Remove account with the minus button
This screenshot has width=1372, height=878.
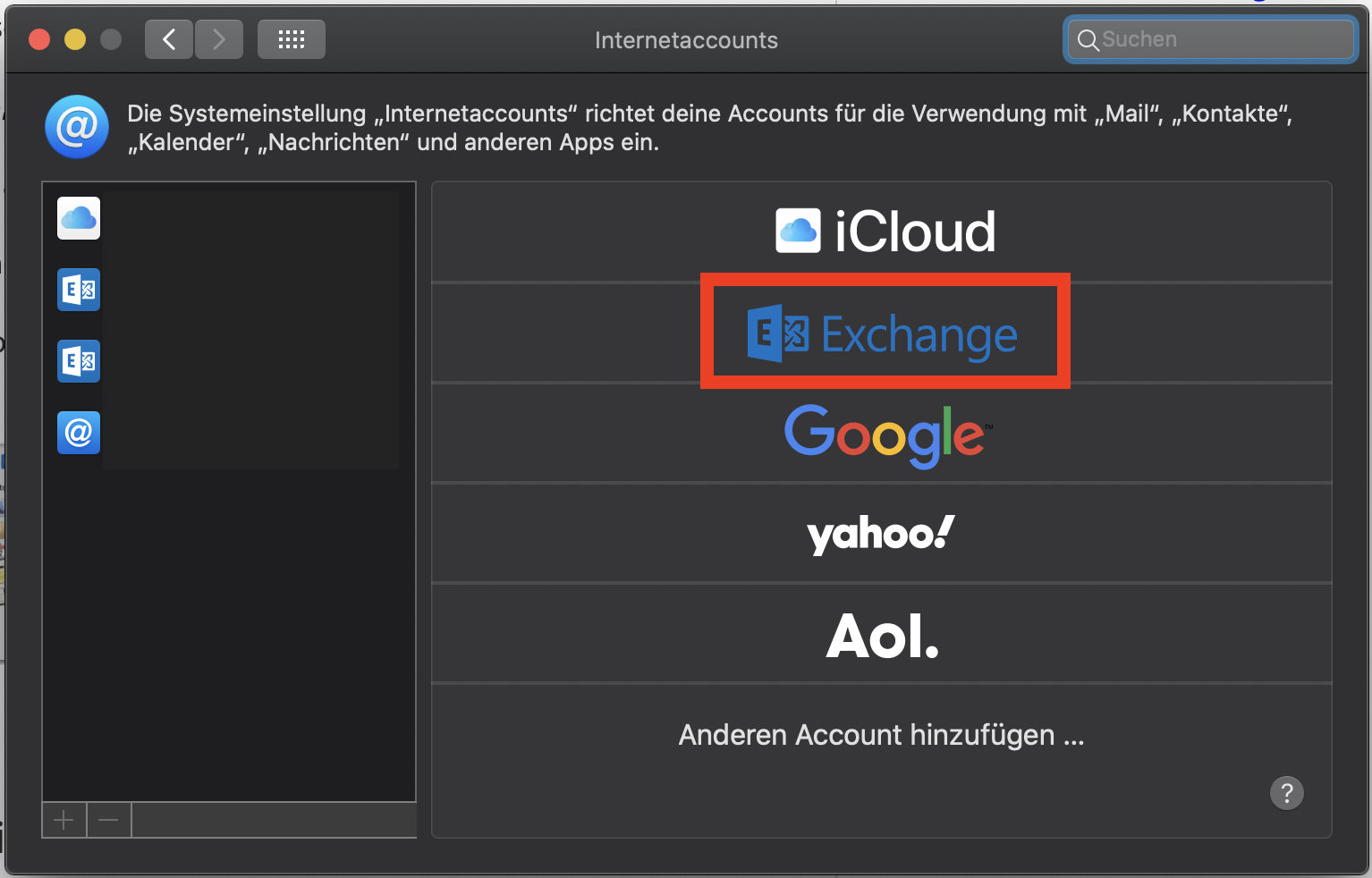click(109, 820)
